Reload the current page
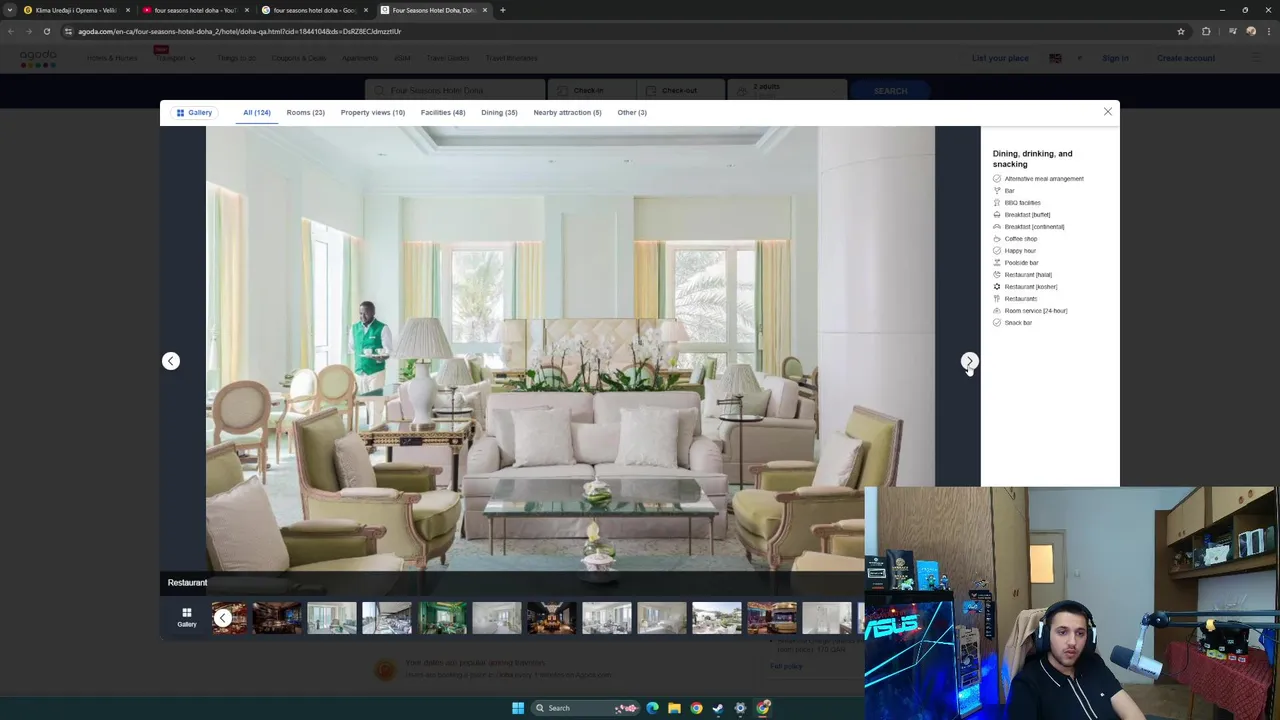 [46, 31]
